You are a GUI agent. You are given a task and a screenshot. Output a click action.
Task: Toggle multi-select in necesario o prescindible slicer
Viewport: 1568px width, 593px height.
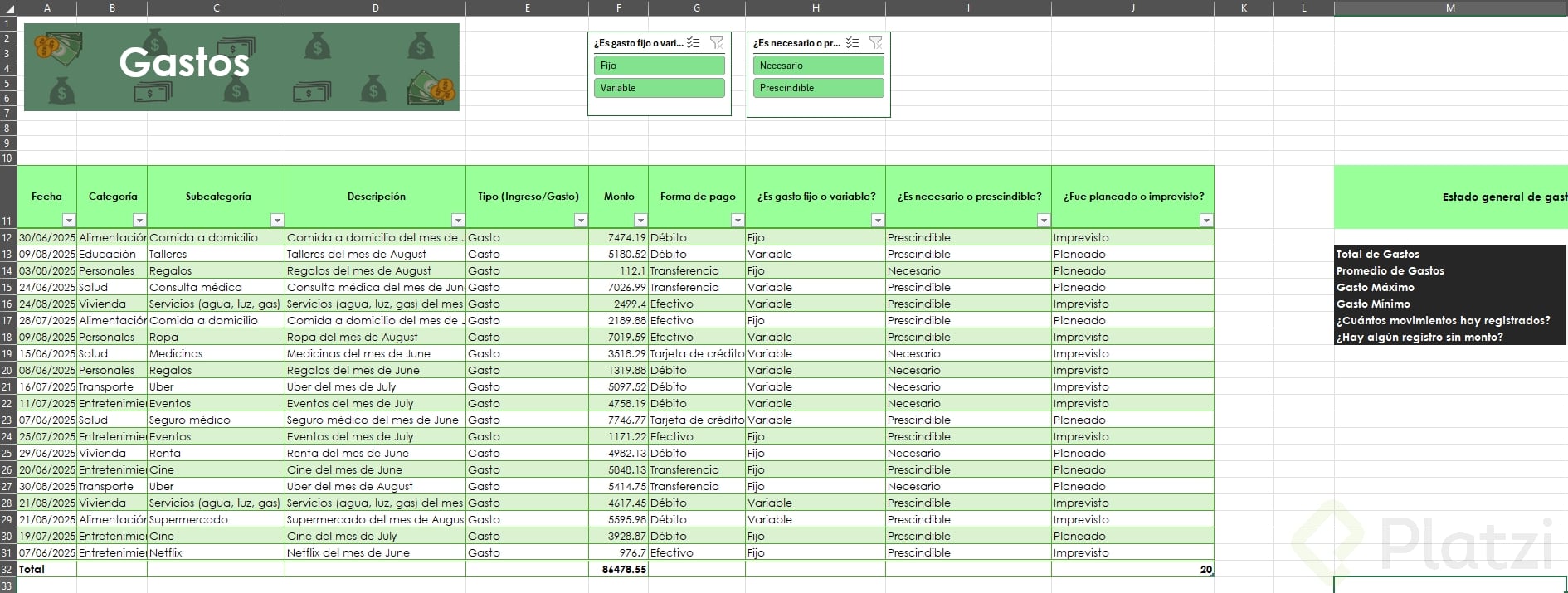[852, 43]
